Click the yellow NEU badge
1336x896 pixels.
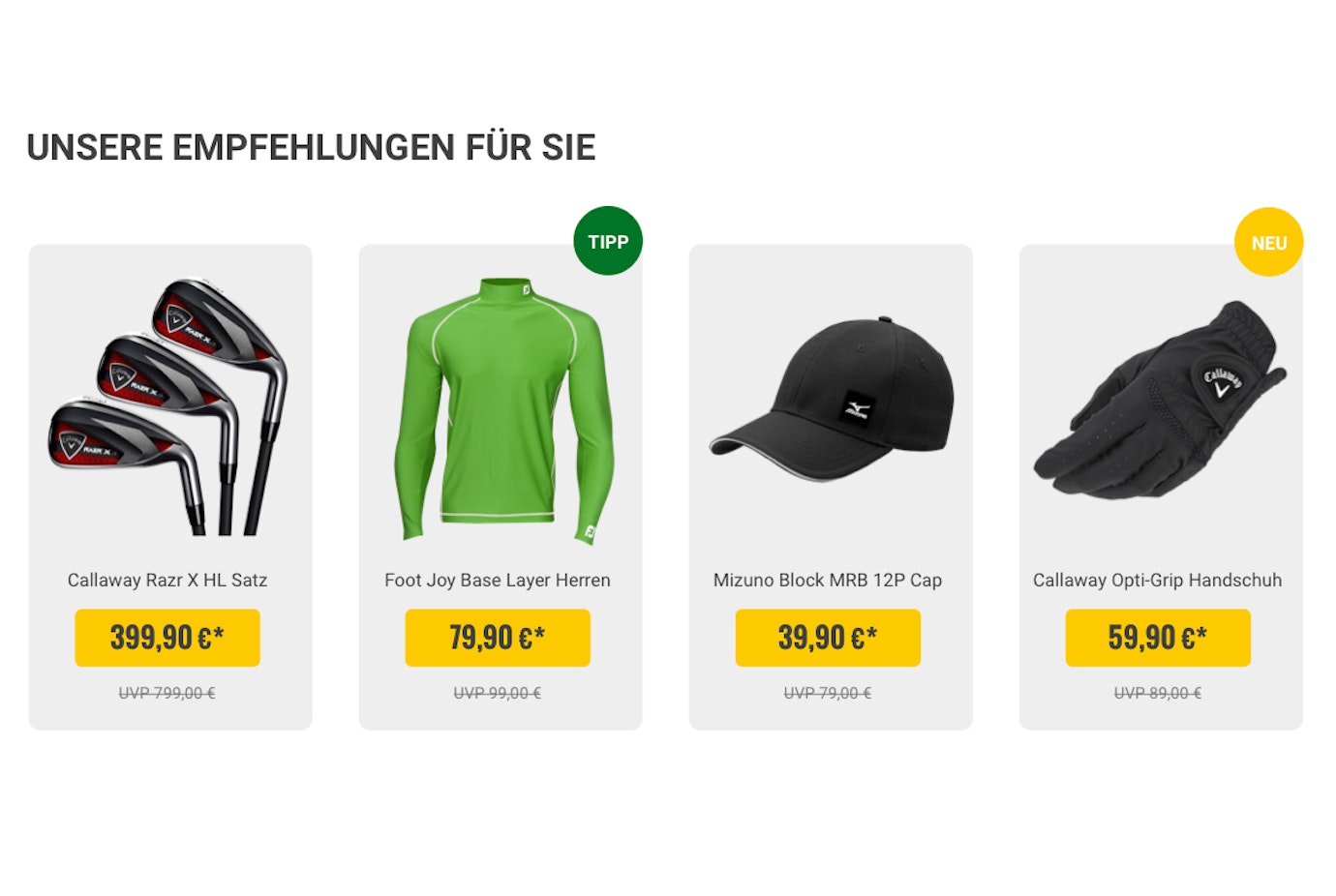click(1268, 242)
